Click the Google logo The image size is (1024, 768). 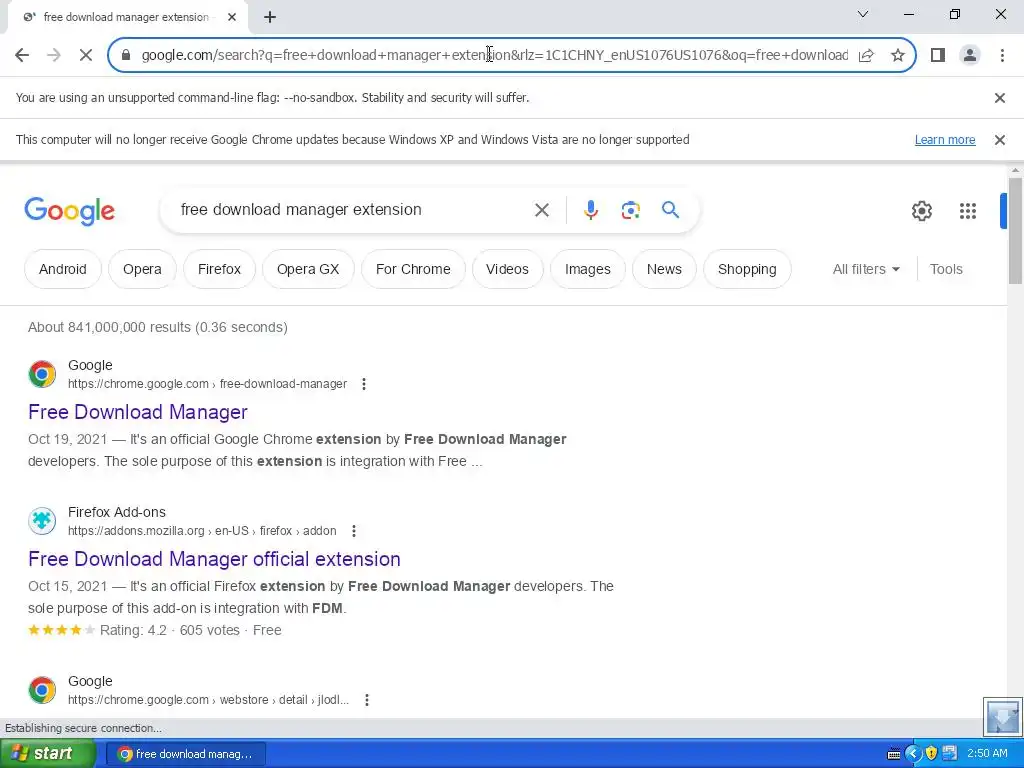[x=69, y=211]
